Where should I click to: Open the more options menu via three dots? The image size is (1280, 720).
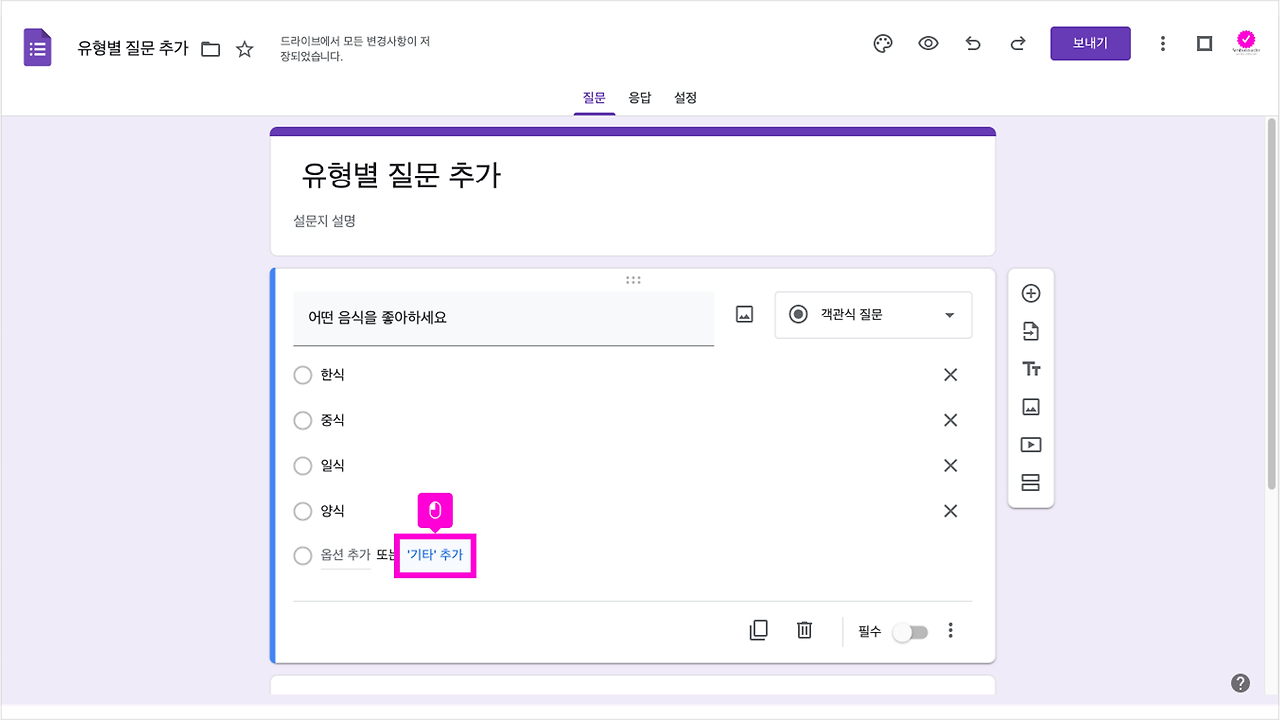tap(1162, 43)
